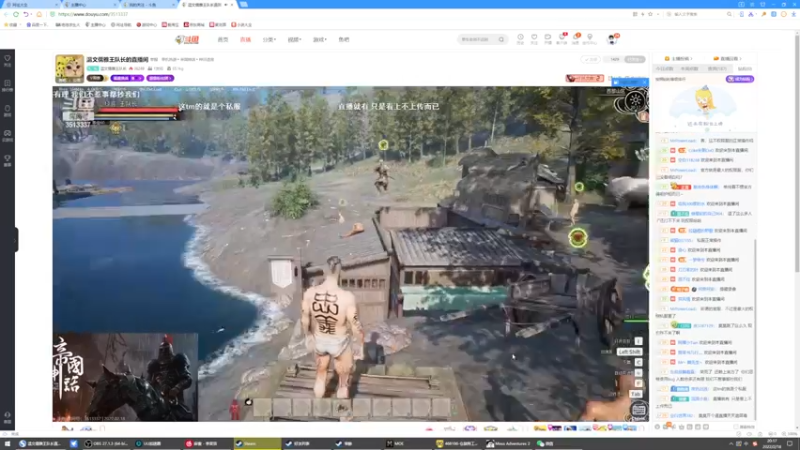The height and width of the screenshot is (450, 800).
Task: Open the OBS taskbar item
Action: pyautogui.click(x=106, y=444)
